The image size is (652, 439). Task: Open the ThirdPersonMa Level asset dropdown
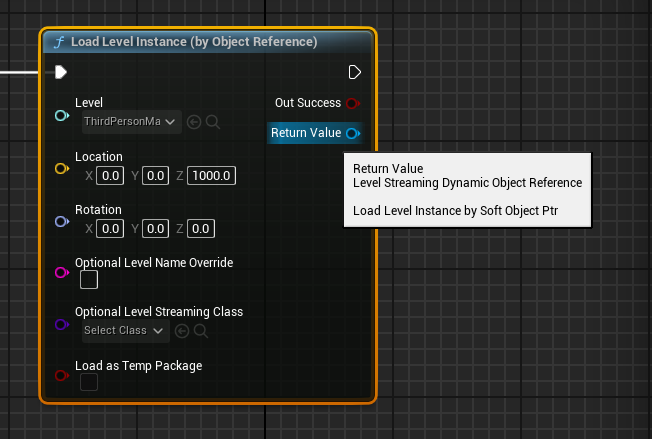[130, 122]
